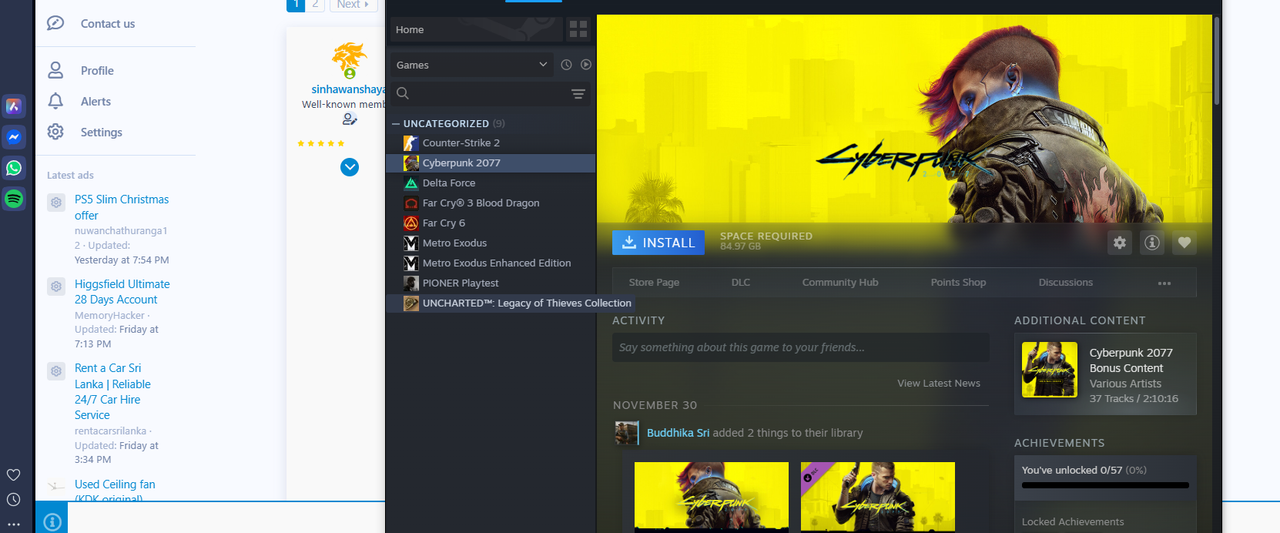The image size is (1280, 533).
Task: Click the blue info icon at the page bottom
Action: [x=52, y=521]
